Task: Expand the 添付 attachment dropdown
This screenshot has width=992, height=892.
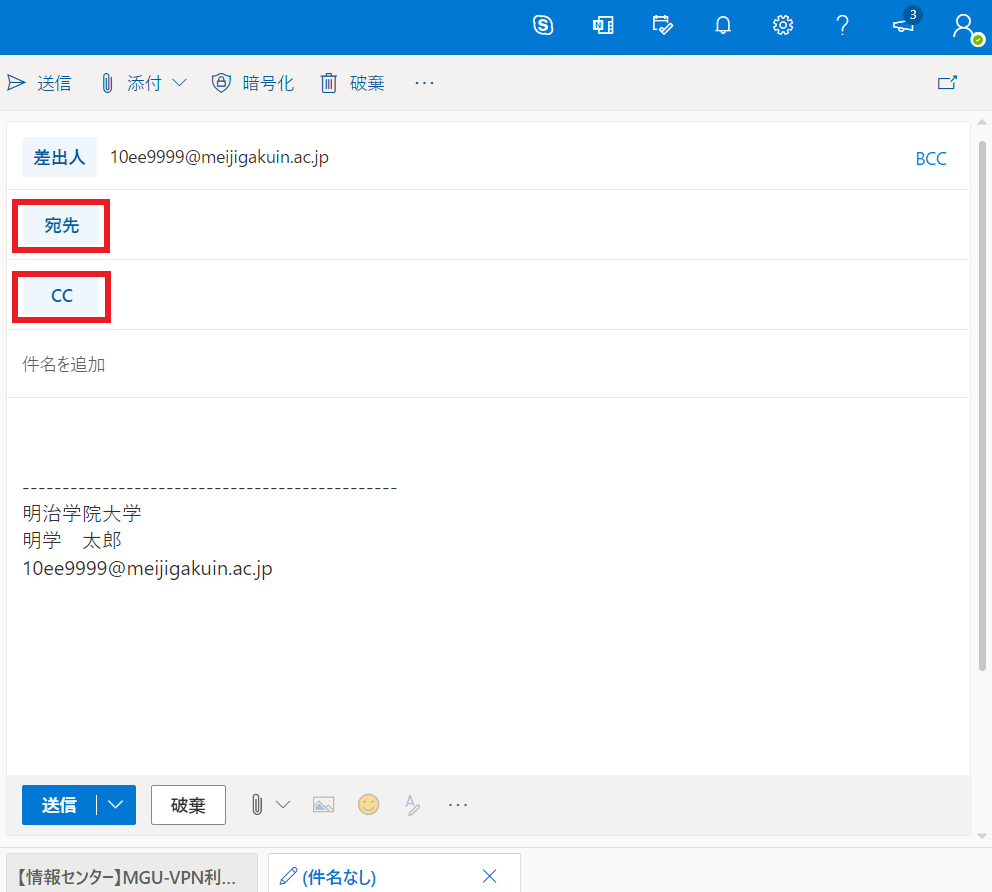Action: click(x=180, y=83)
